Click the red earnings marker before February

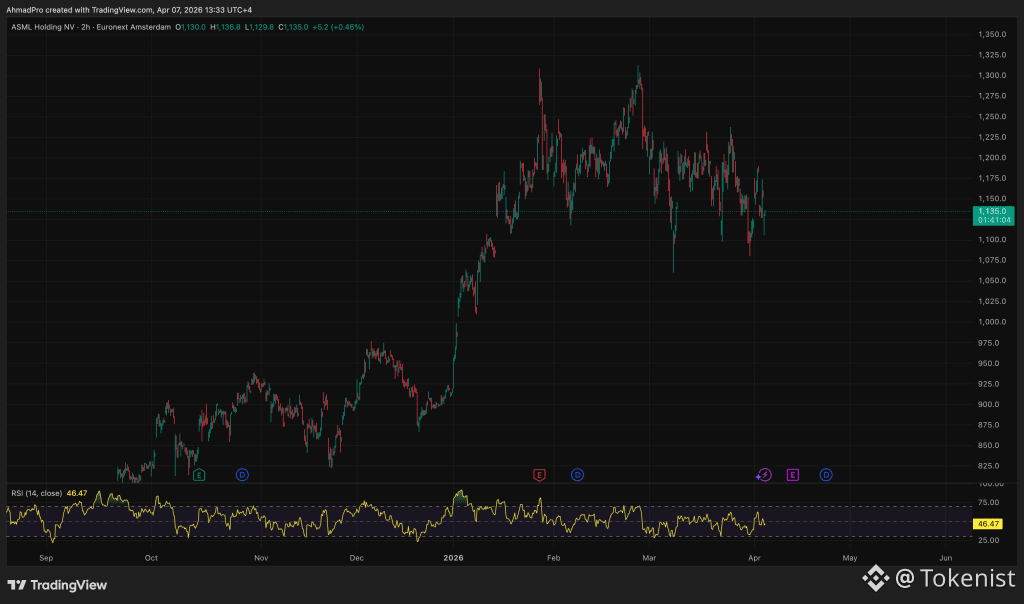click(539, 474)
